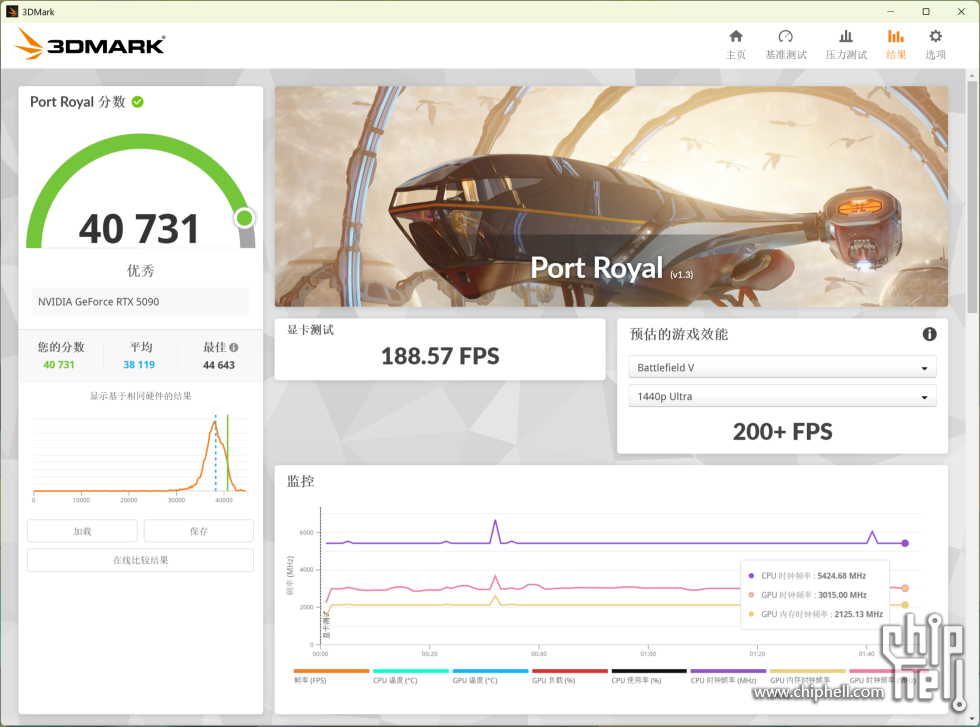Image resolution: width=980 pixels, height=727 pixels.
Task: Click the score distribution histogram peak
Action: pos(214,423)
